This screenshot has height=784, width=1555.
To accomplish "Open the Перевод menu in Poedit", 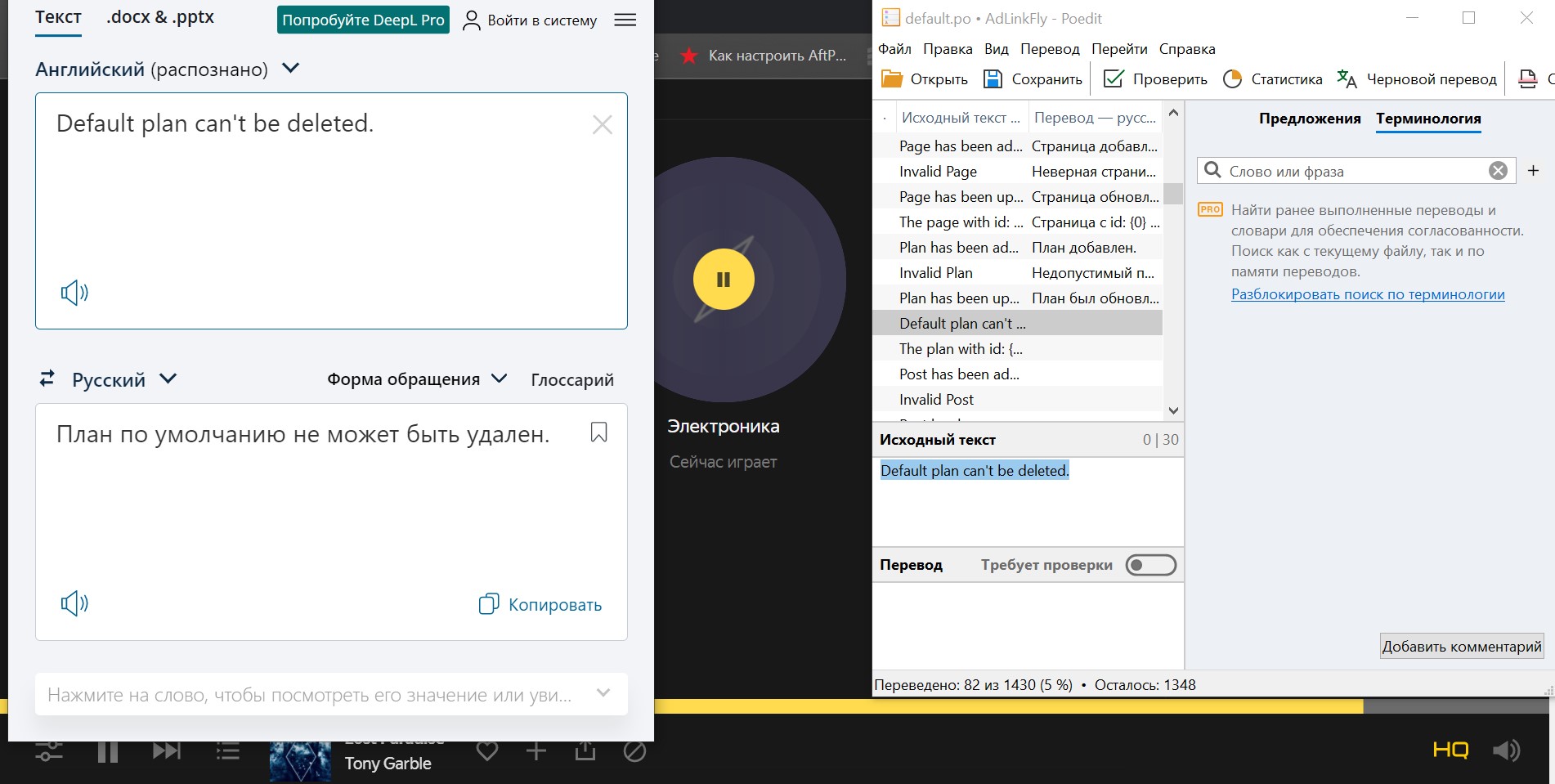I will (x=1049, y=49).
